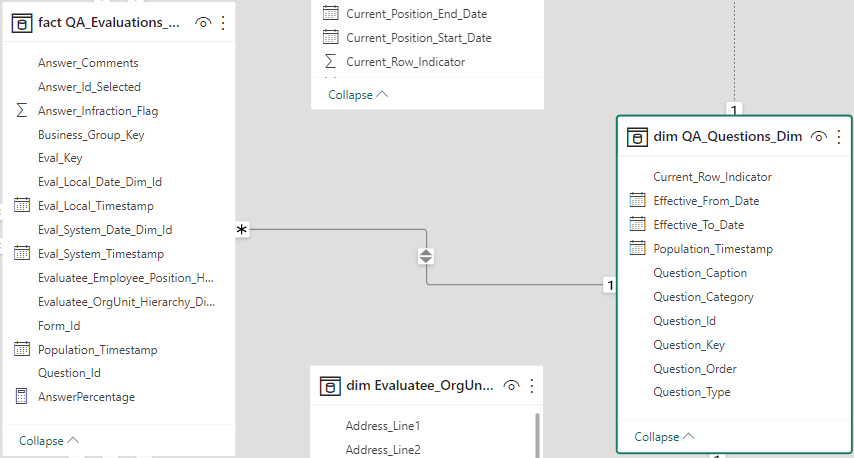Click the dim Evaluatee_OrgUn table icon
The width and height of the screenshot is (854, 458).
click(x=330, y=386)
